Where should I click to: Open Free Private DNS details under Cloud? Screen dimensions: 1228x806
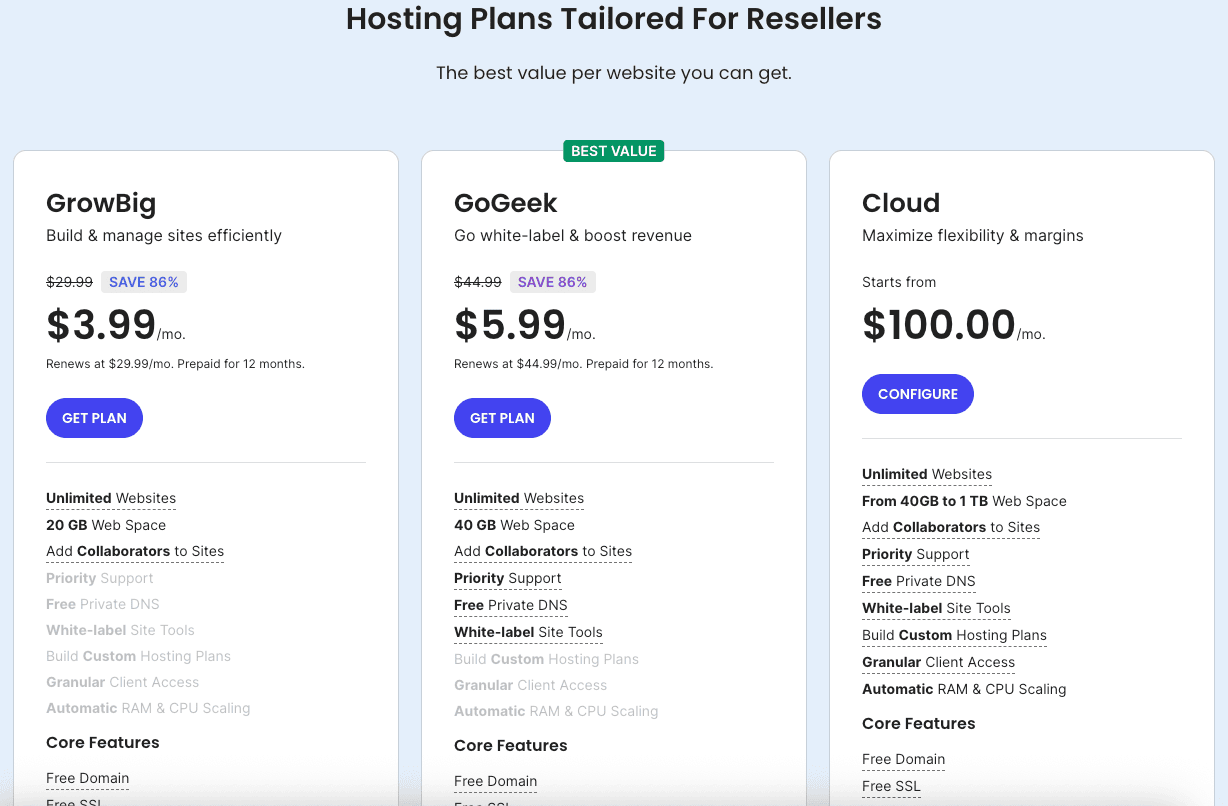918,581
